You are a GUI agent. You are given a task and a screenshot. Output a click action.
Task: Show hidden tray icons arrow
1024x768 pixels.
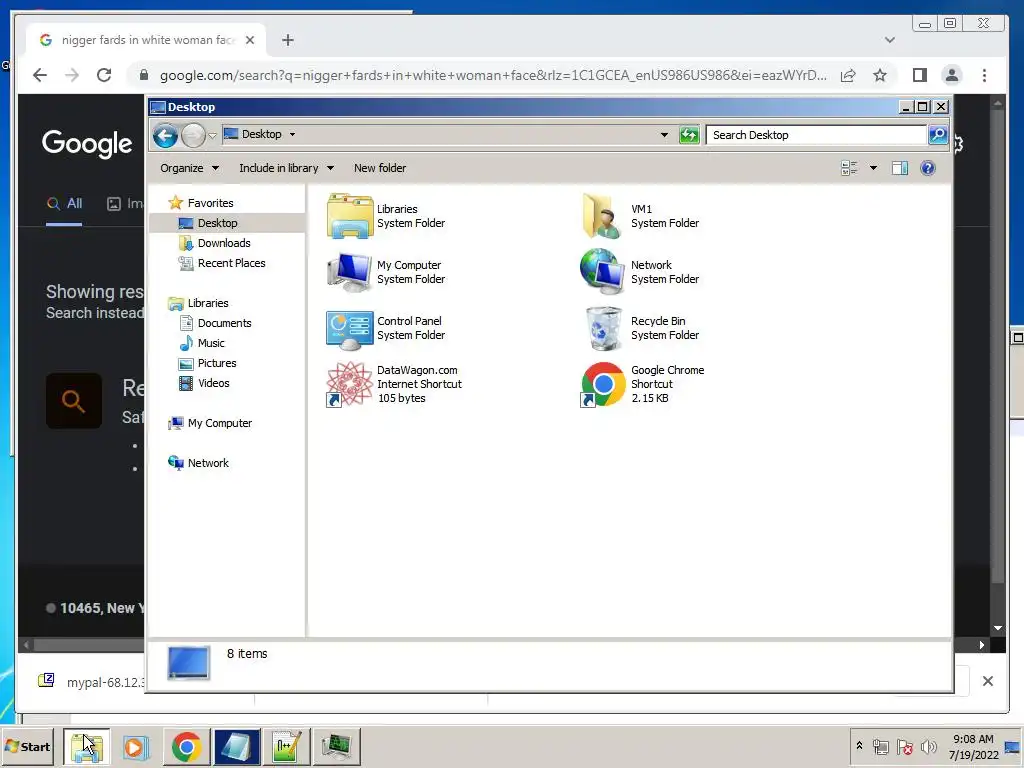[x=859, y=745]
